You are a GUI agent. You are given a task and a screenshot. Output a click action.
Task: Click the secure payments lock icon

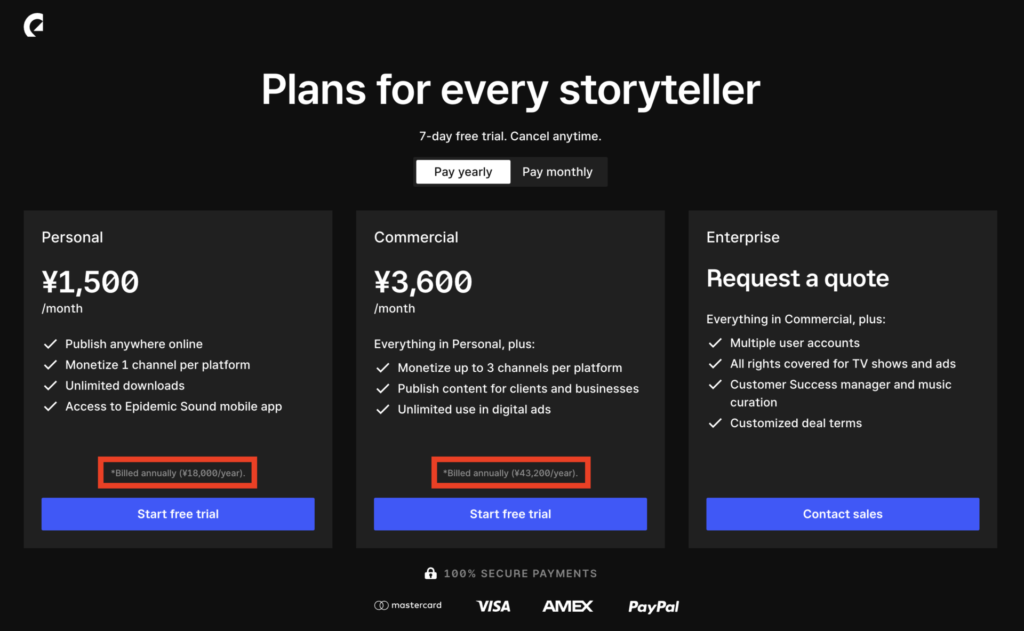(x=430, y=573)
